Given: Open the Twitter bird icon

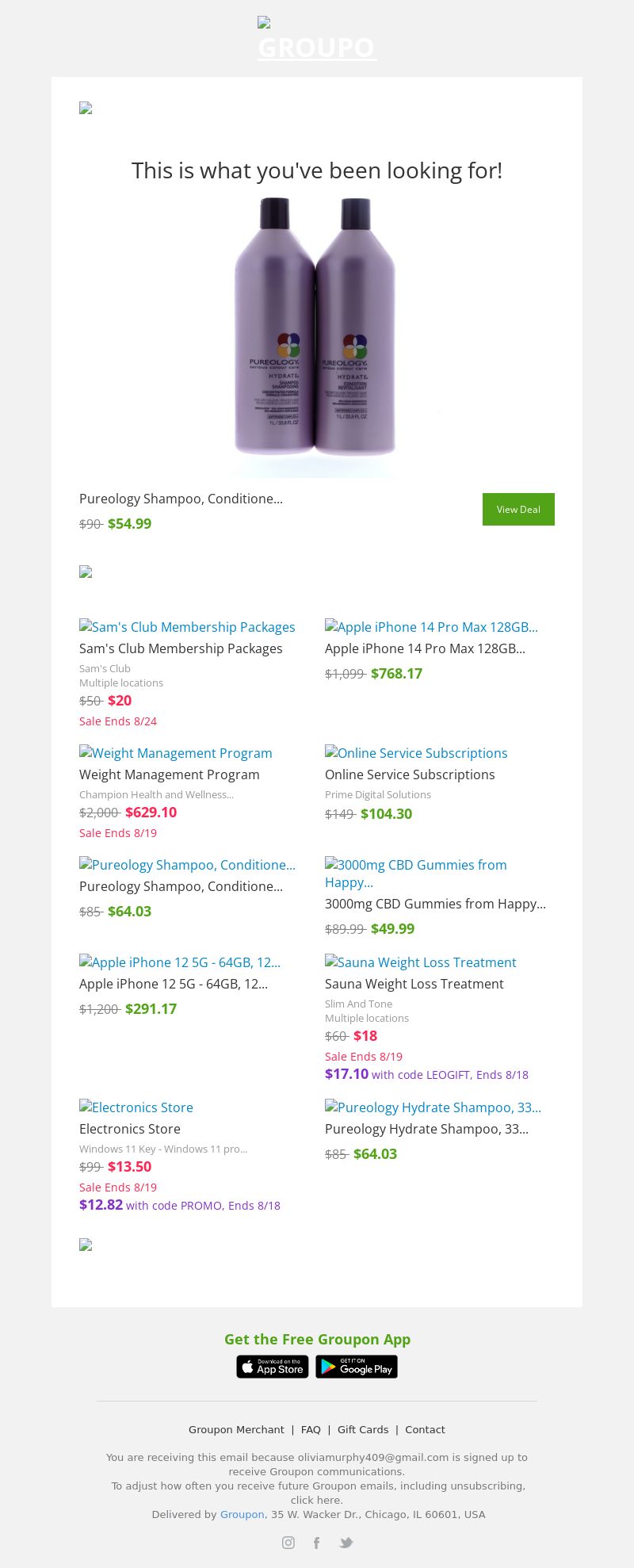Looking at the screenshot, I should click(x=346, y=1542).
